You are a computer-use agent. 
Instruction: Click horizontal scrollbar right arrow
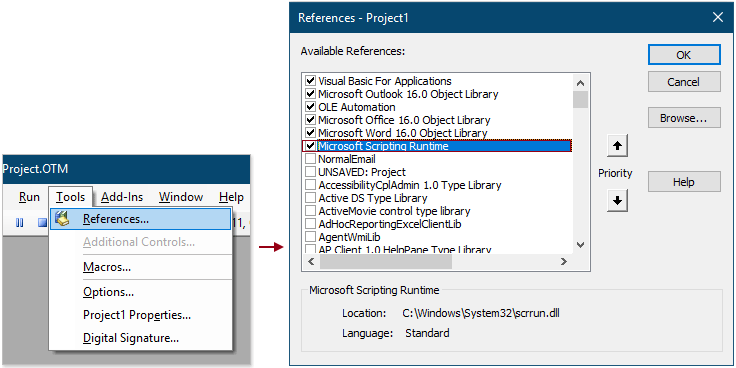pyautogui.click(x=564, y=261)
